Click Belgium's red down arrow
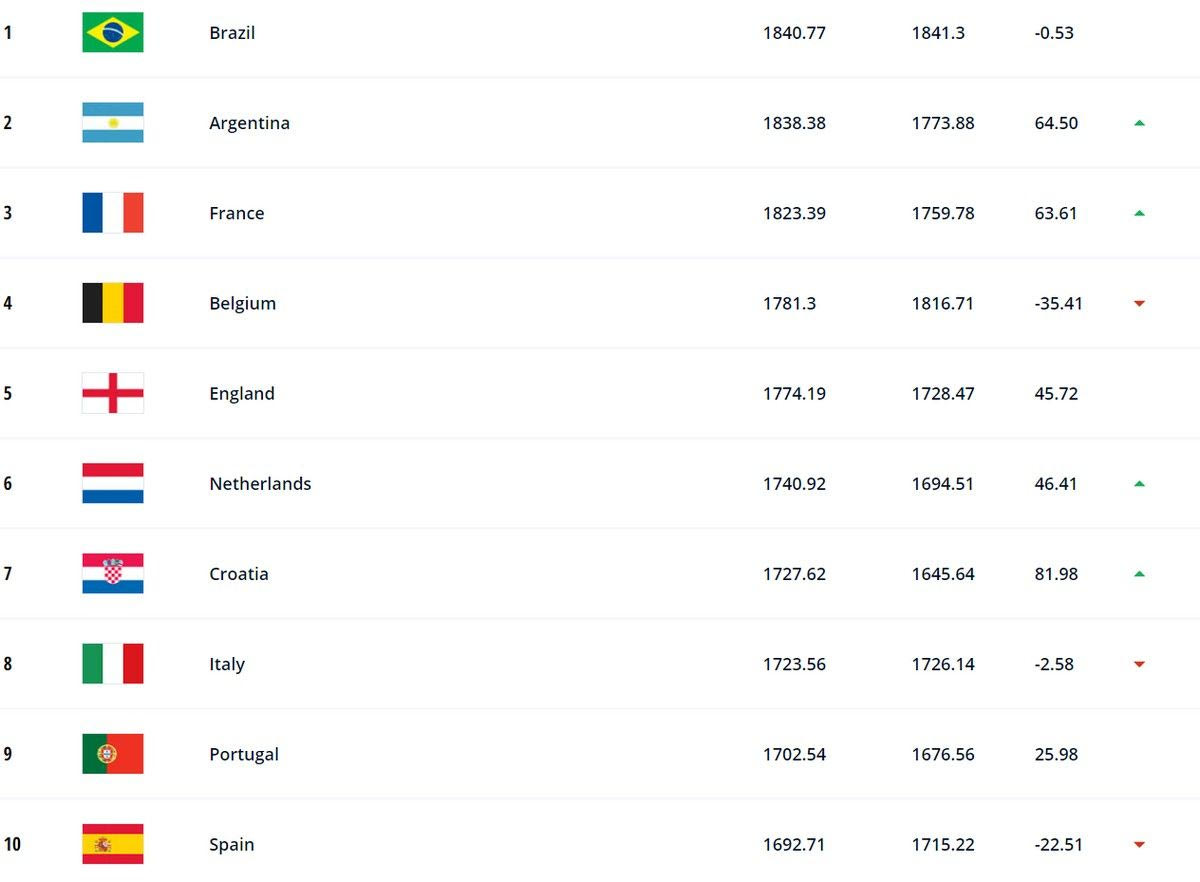The width and height of the screenshot is (1200, 882). (x=1139, y=304)
